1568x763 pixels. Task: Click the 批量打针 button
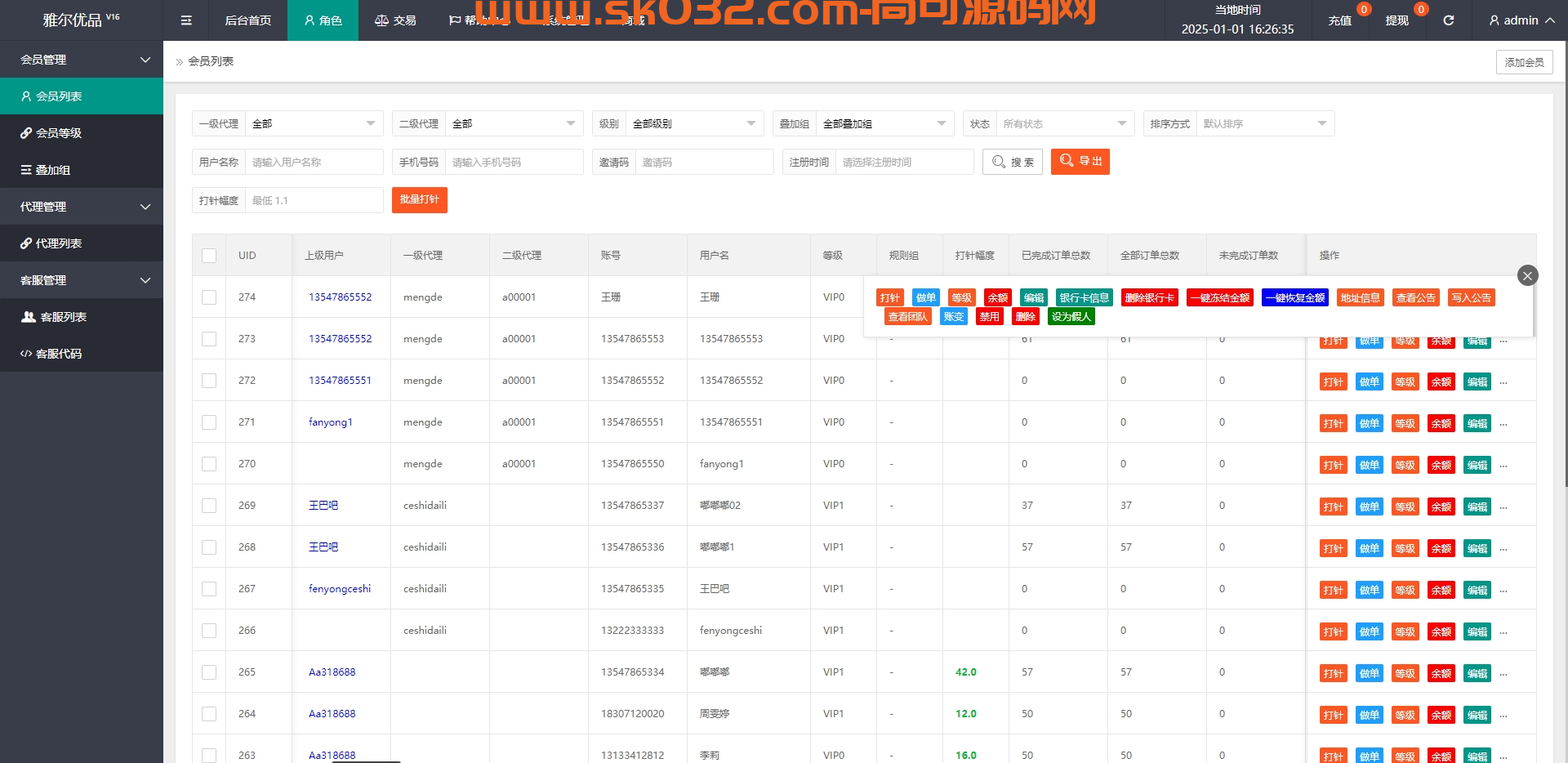tap(420, 200)
